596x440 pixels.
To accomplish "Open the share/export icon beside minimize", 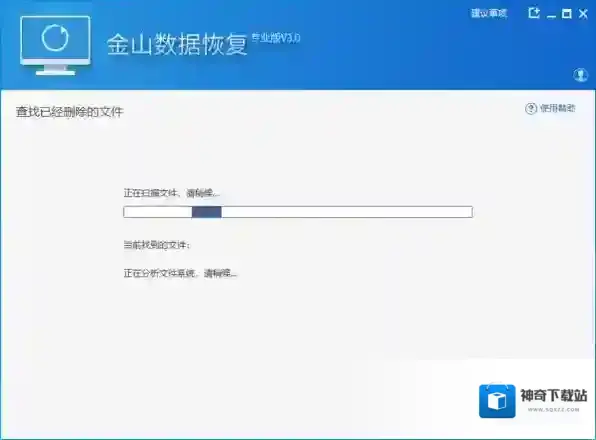I will click(534, 13).
